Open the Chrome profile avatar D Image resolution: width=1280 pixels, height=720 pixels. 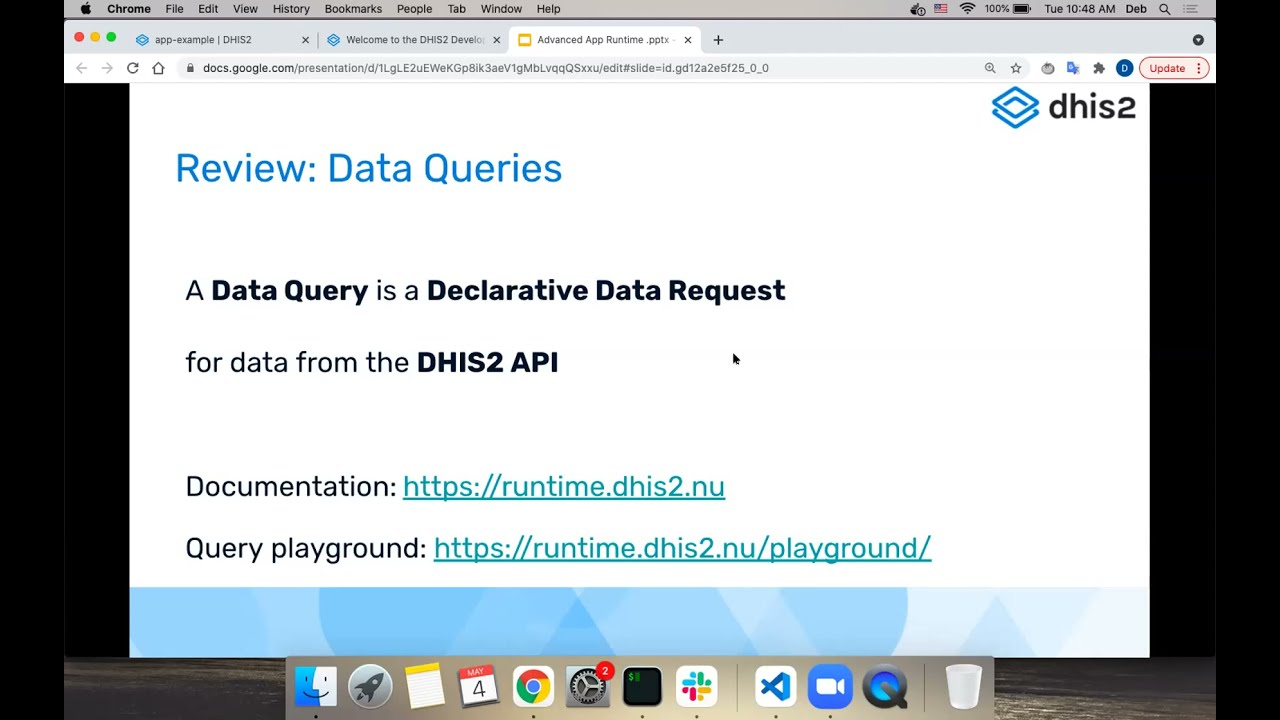pyautogui.click(x=1124, y=68)
